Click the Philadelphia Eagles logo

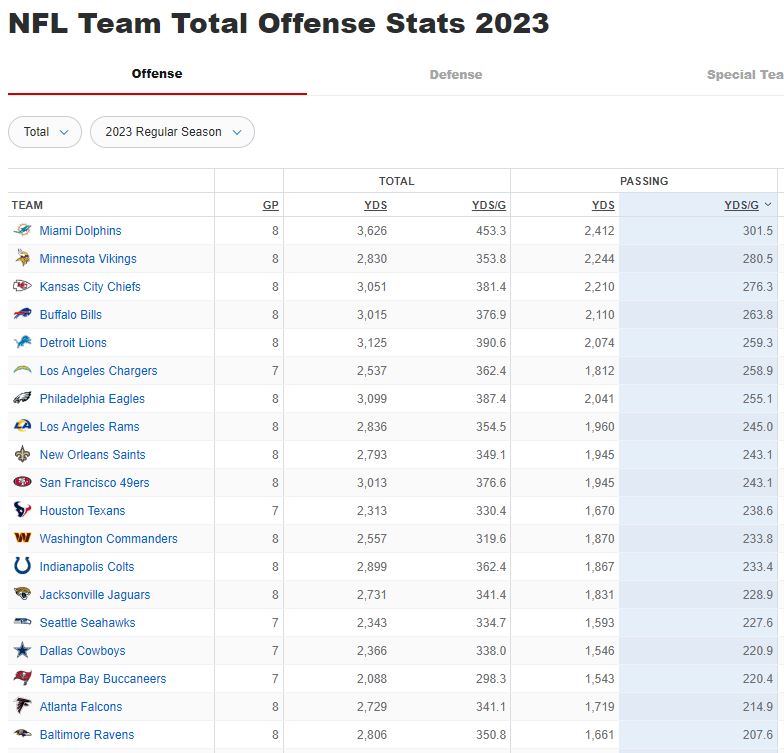click(22, 398)
